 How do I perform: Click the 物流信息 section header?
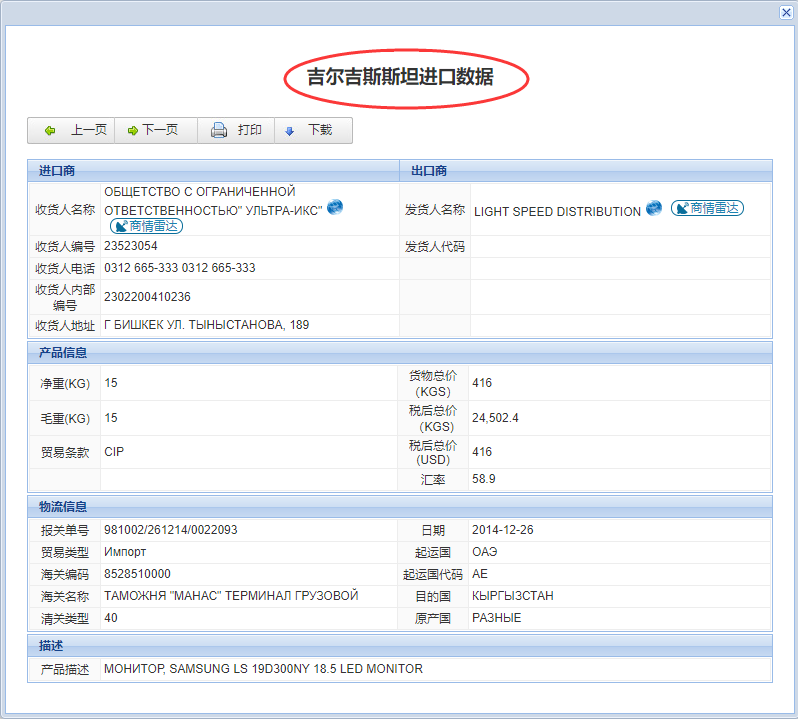coord(63,506)
